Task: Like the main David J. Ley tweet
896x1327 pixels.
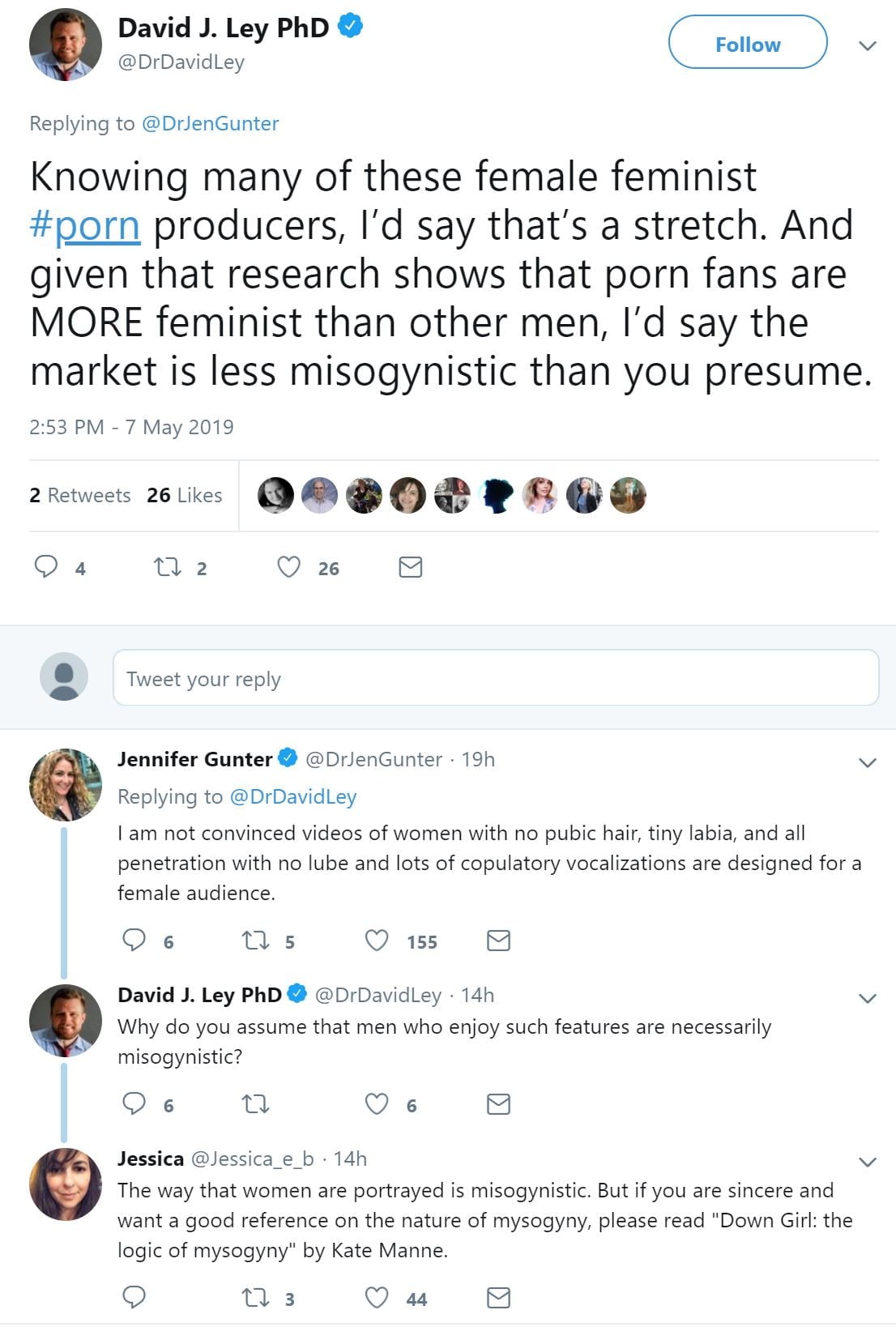Action: (x=289, y=567)
